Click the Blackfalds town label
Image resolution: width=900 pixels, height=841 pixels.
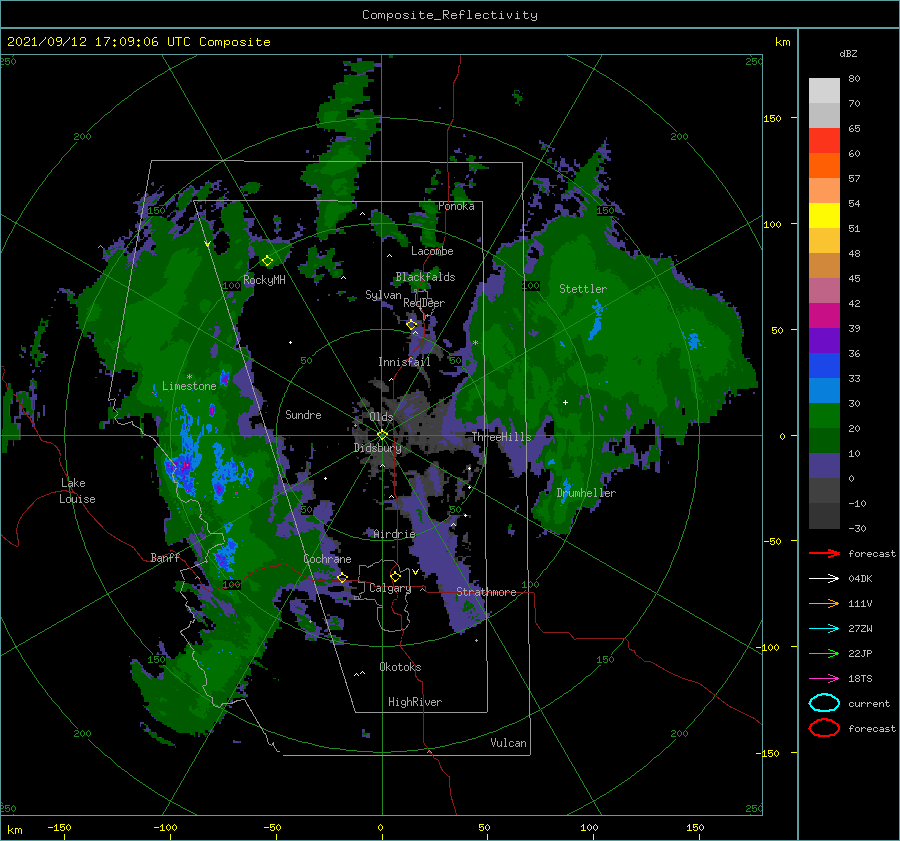pos(425,277)
